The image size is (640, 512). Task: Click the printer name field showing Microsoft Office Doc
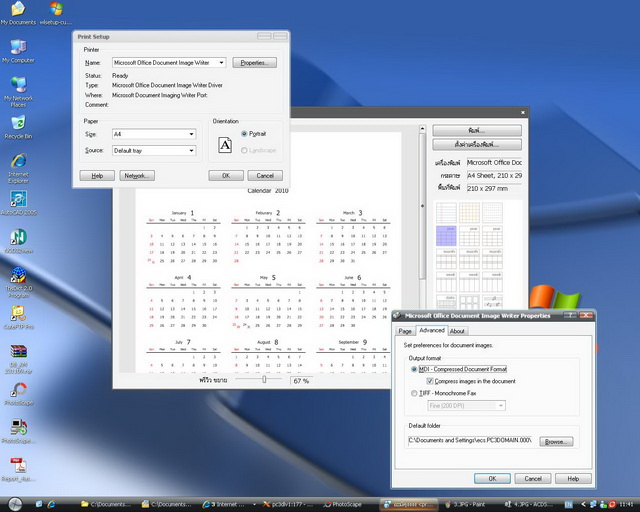click(494, 163)
